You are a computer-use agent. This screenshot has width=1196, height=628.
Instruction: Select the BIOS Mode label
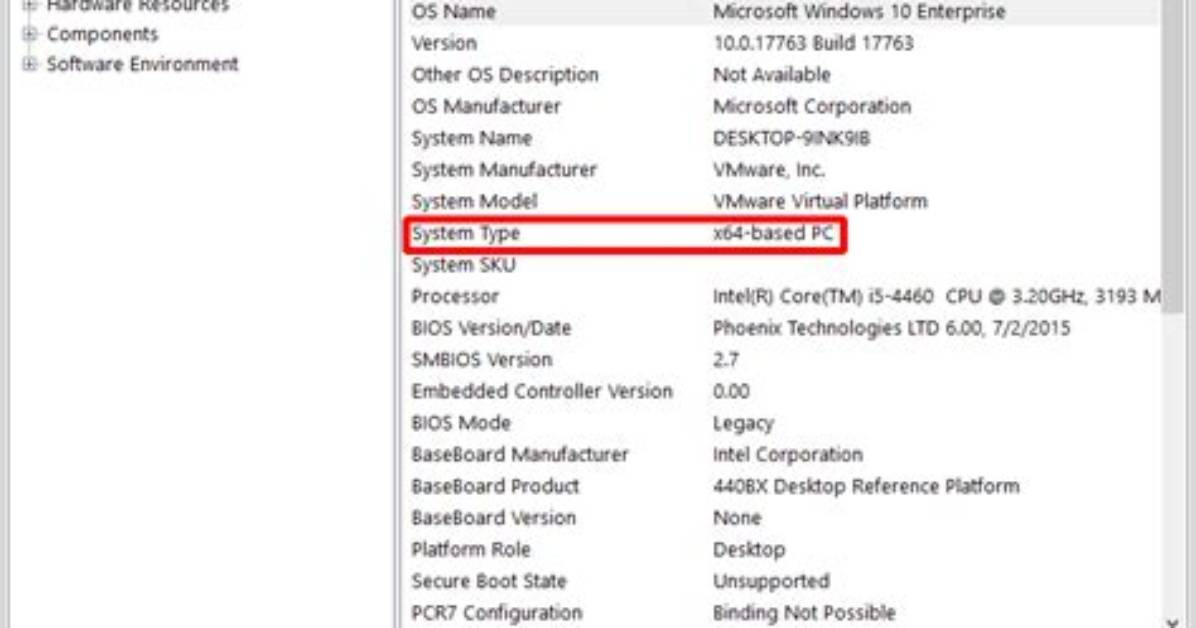[x=461, y=423]
